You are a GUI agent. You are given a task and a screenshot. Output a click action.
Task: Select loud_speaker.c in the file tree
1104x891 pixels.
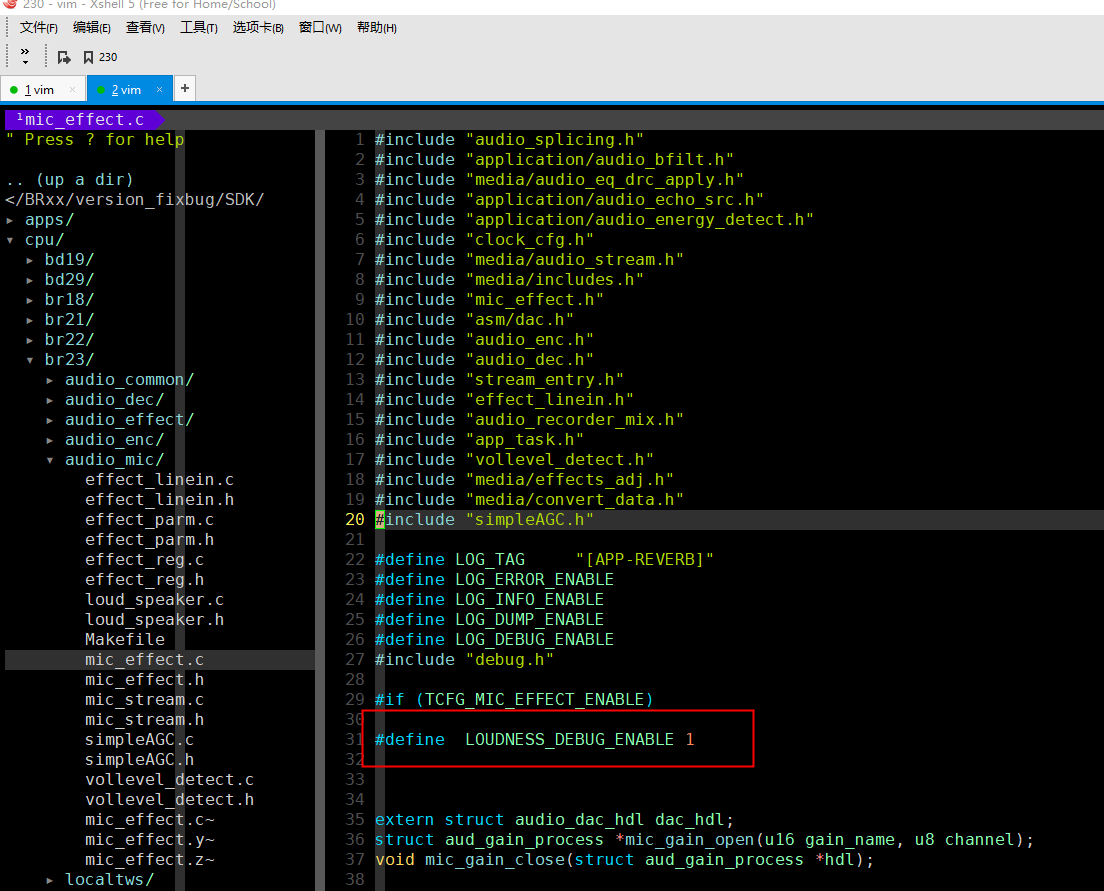pyautogui.click(x=154, y=599)
